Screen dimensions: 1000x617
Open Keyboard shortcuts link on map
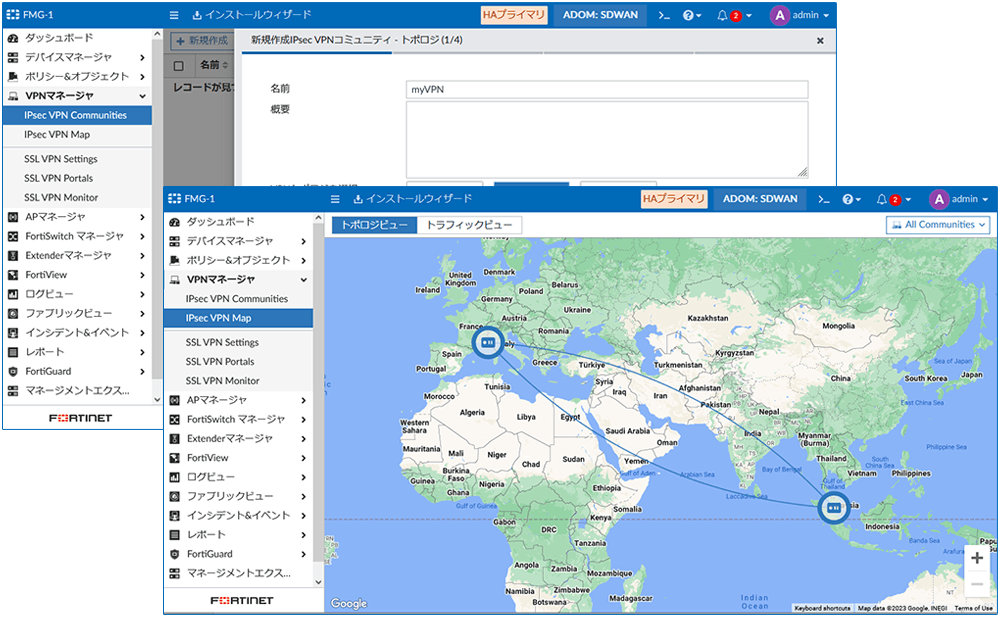click(x=823, y=609)
